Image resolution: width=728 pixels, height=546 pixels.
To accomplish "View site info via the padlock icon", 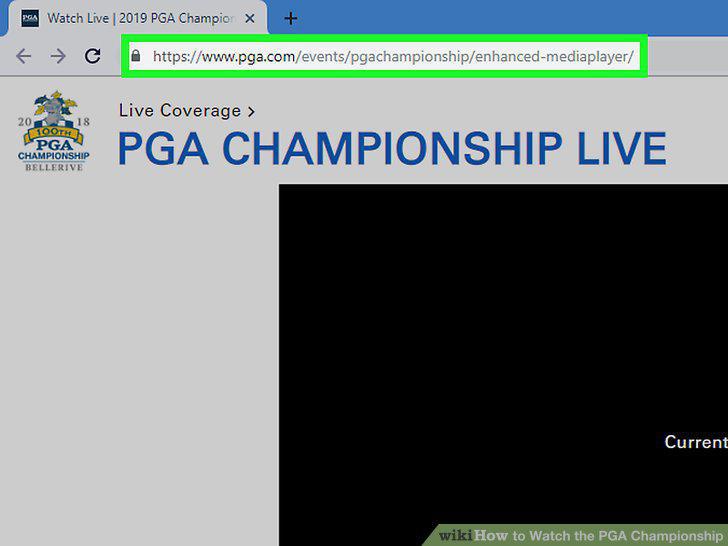I will point(136,56).
